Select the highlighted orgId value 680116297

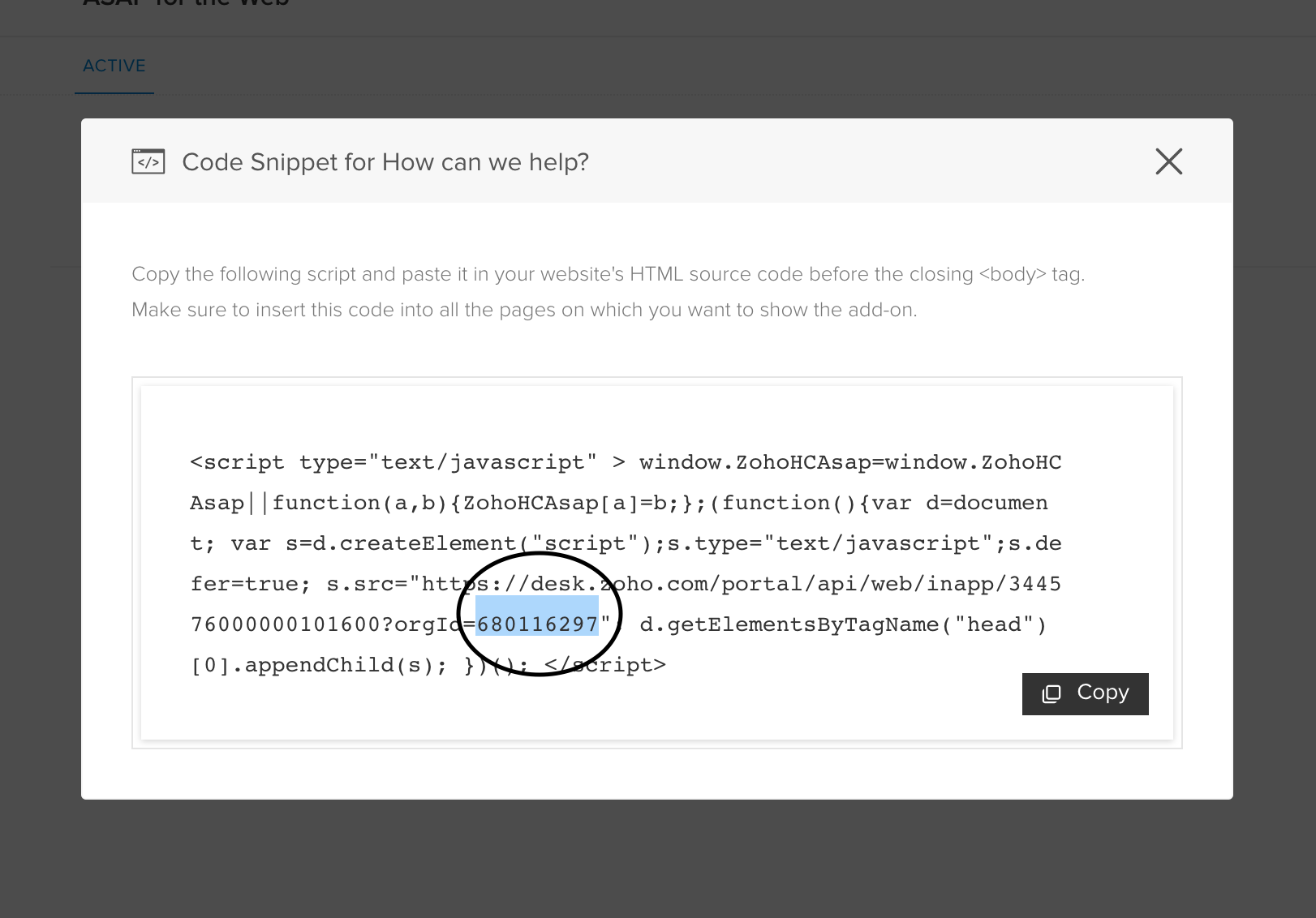pos(537,624)
